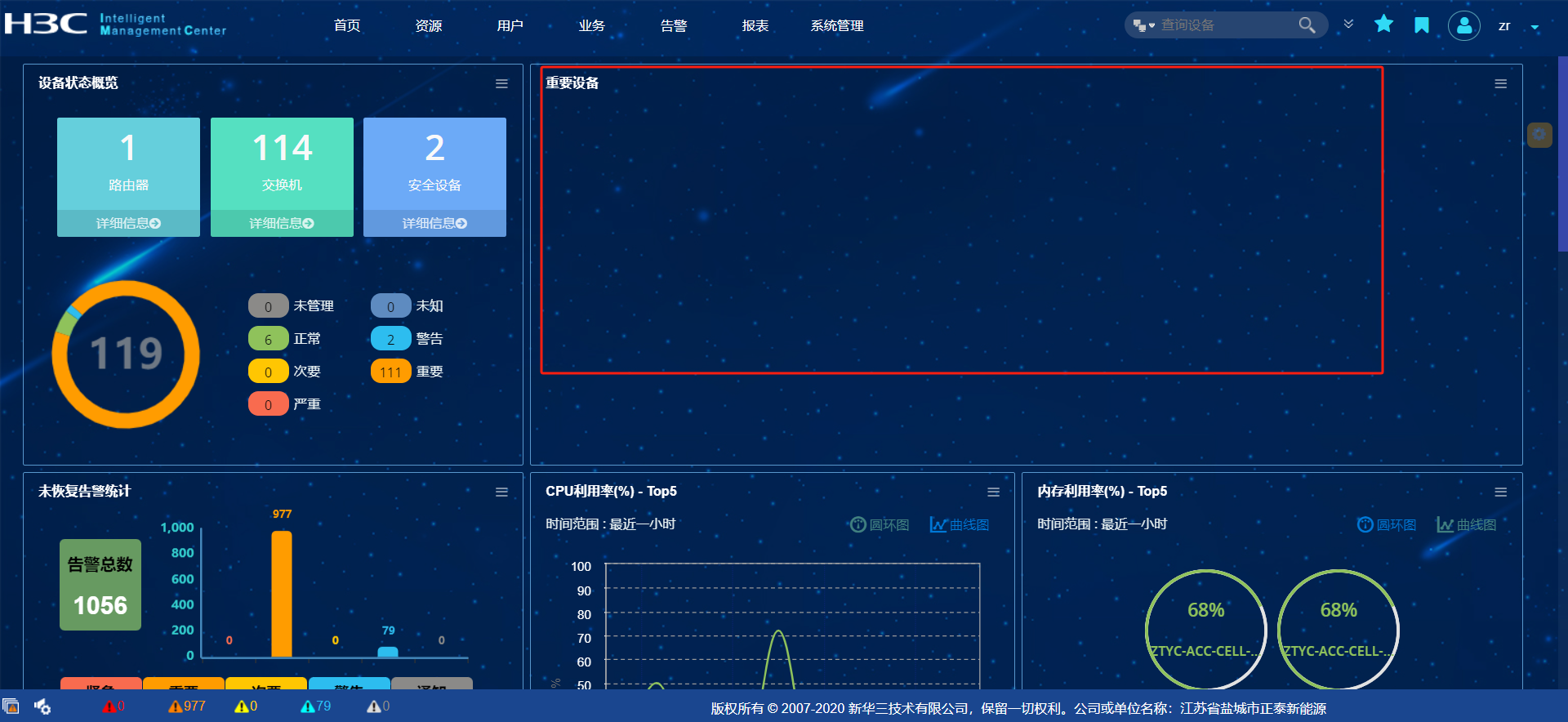Click the 设备状态概览 panel title

pyautogui.click(x=78, y=82)
